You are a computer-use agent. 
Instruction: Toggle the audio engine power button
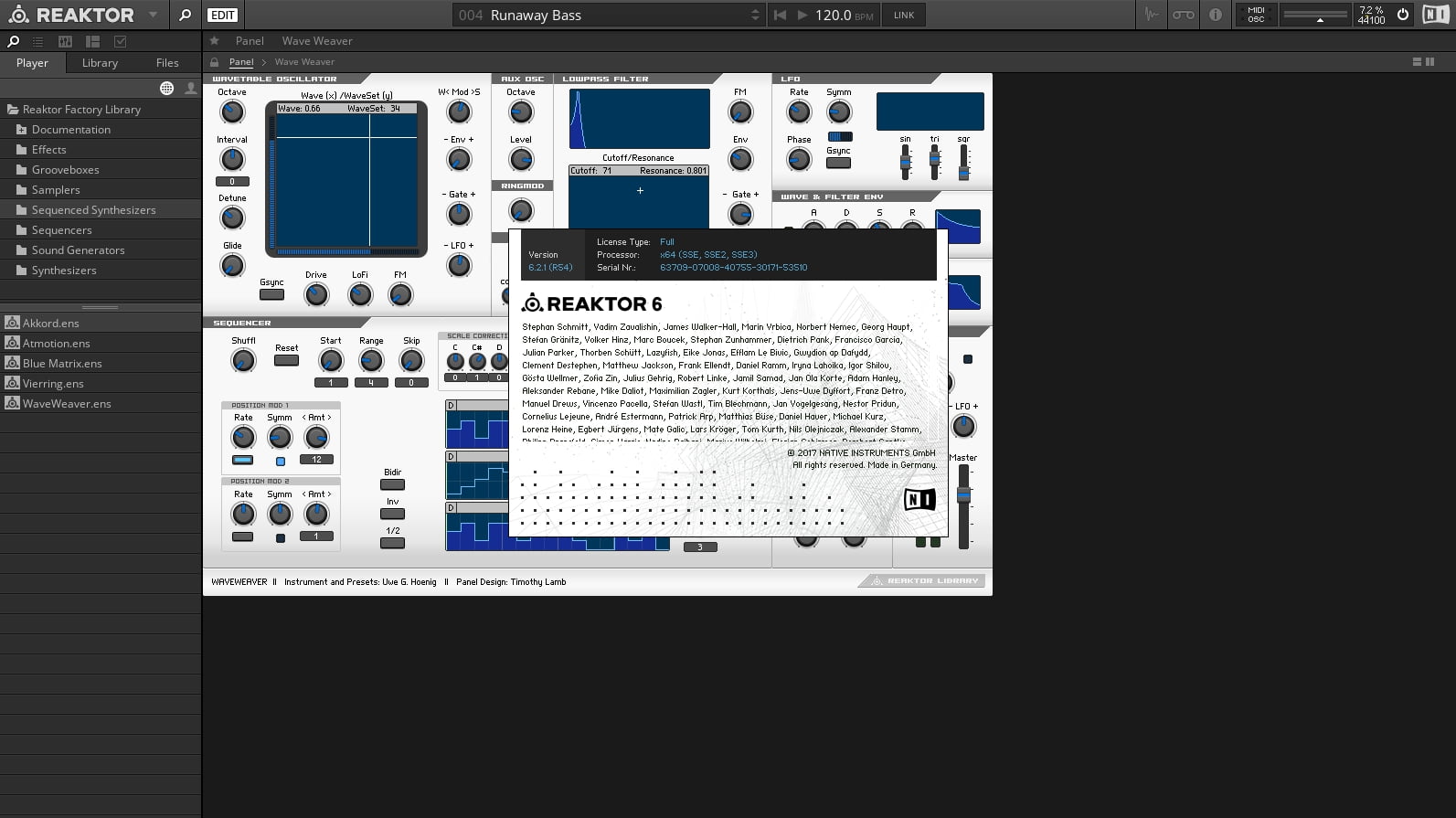point(1403,15)
